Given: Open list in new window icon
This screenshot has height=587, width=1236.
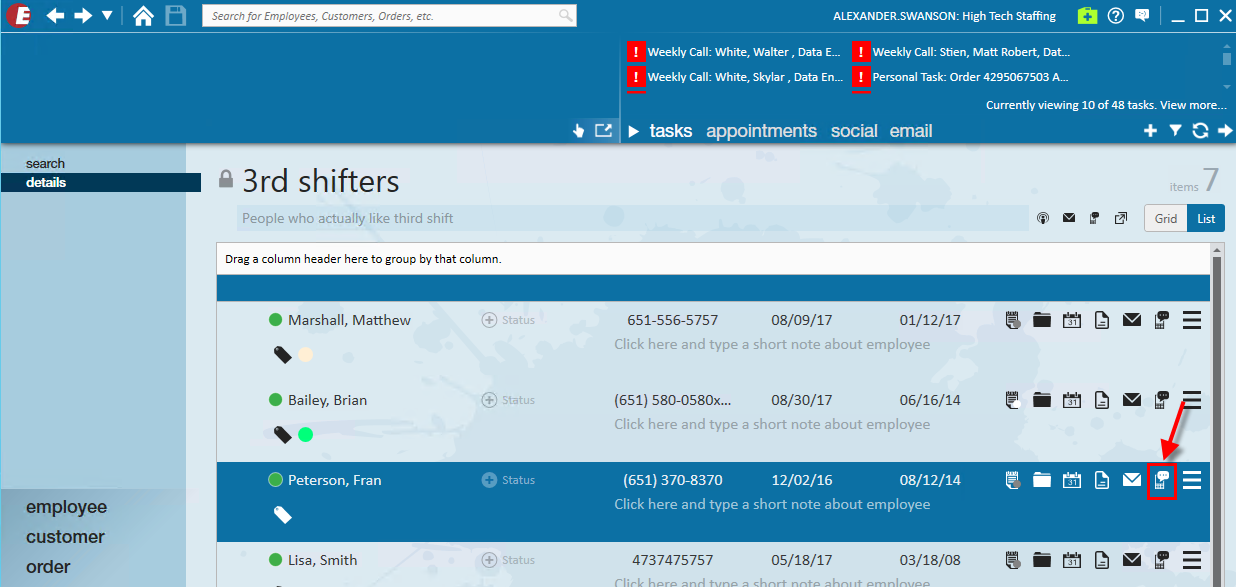Looking at the screenshot, I should point(1121,218).
